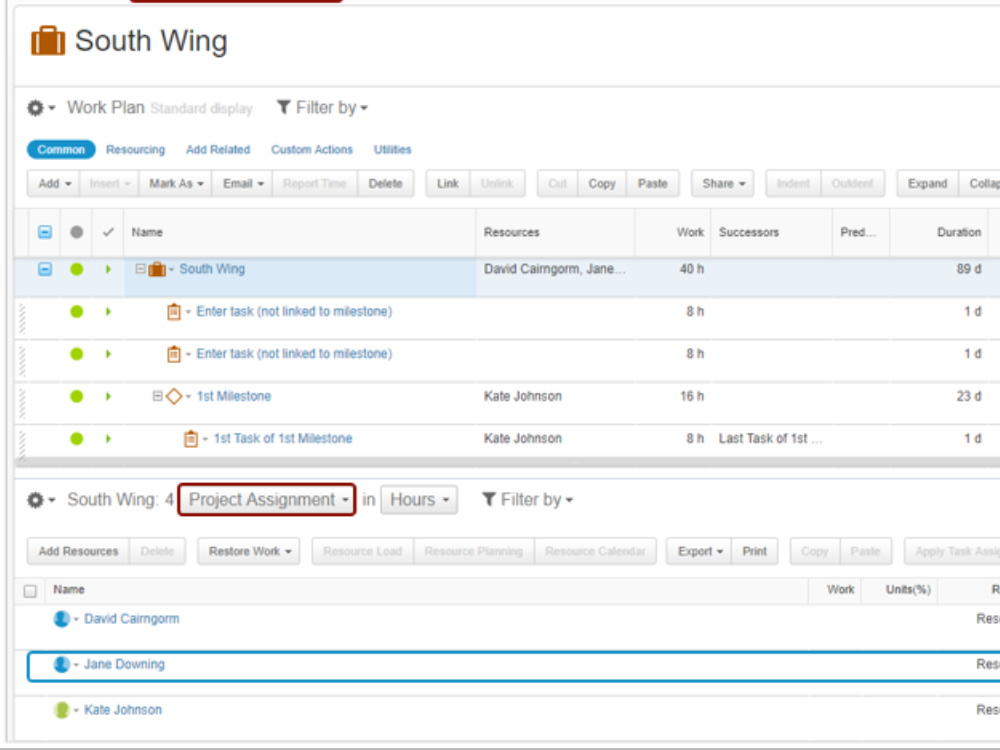Collapse the South Wing tree node

point(140,269)
